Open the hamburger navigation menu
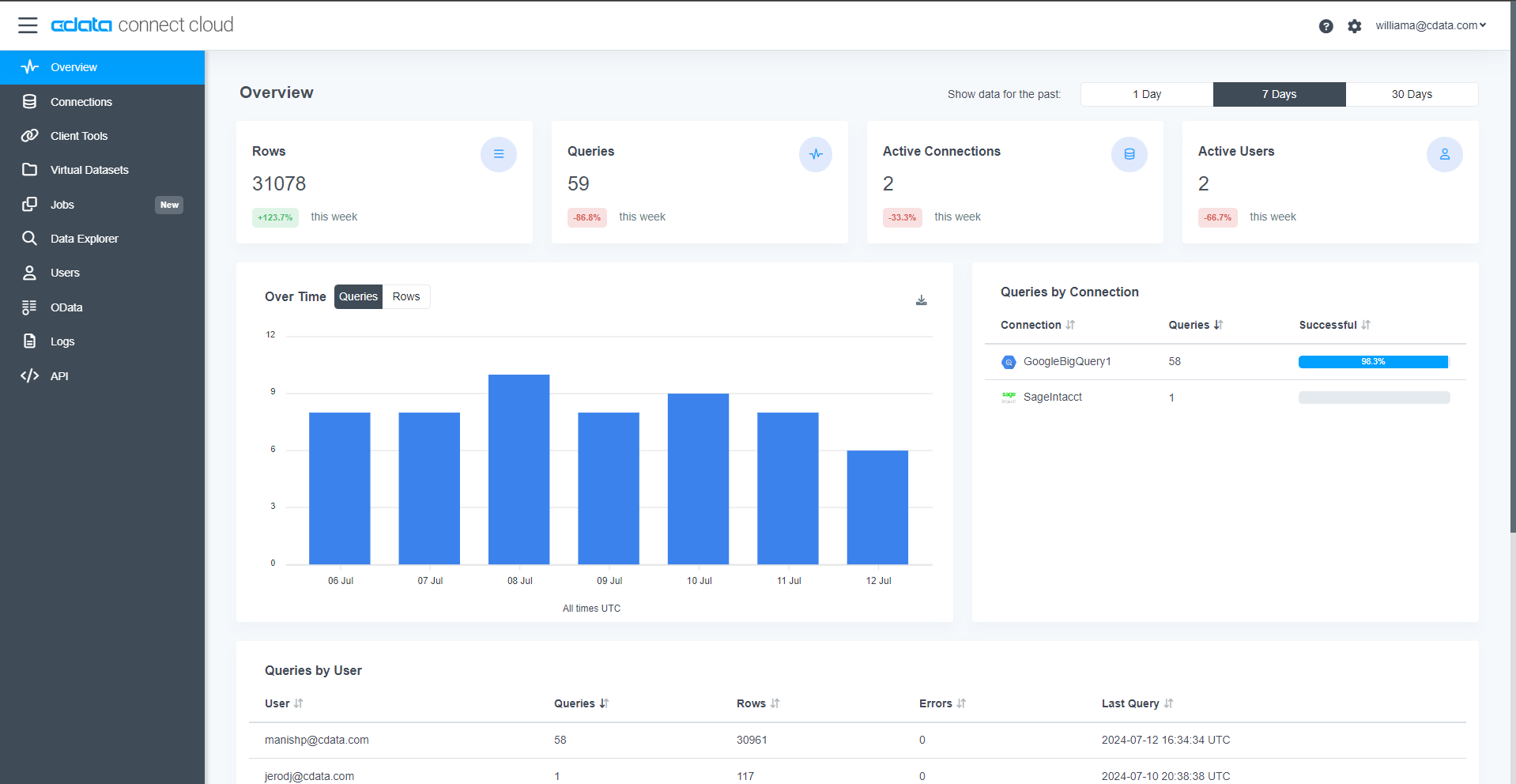Image resolution: width=1516 pixels, height=784 pixels. coord(28,25)
